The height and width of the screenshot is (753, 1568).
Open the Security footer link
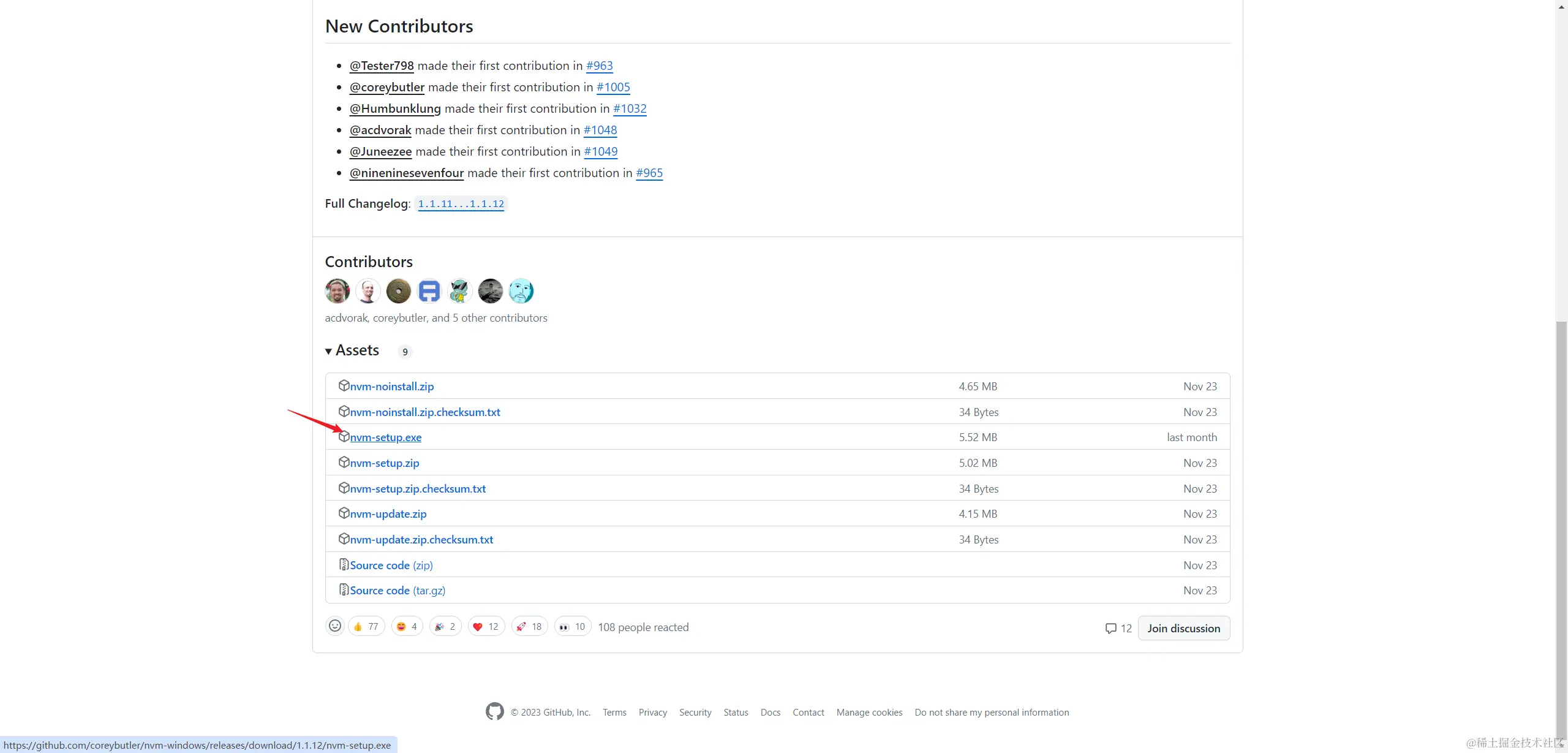click(x=695, y=712)
